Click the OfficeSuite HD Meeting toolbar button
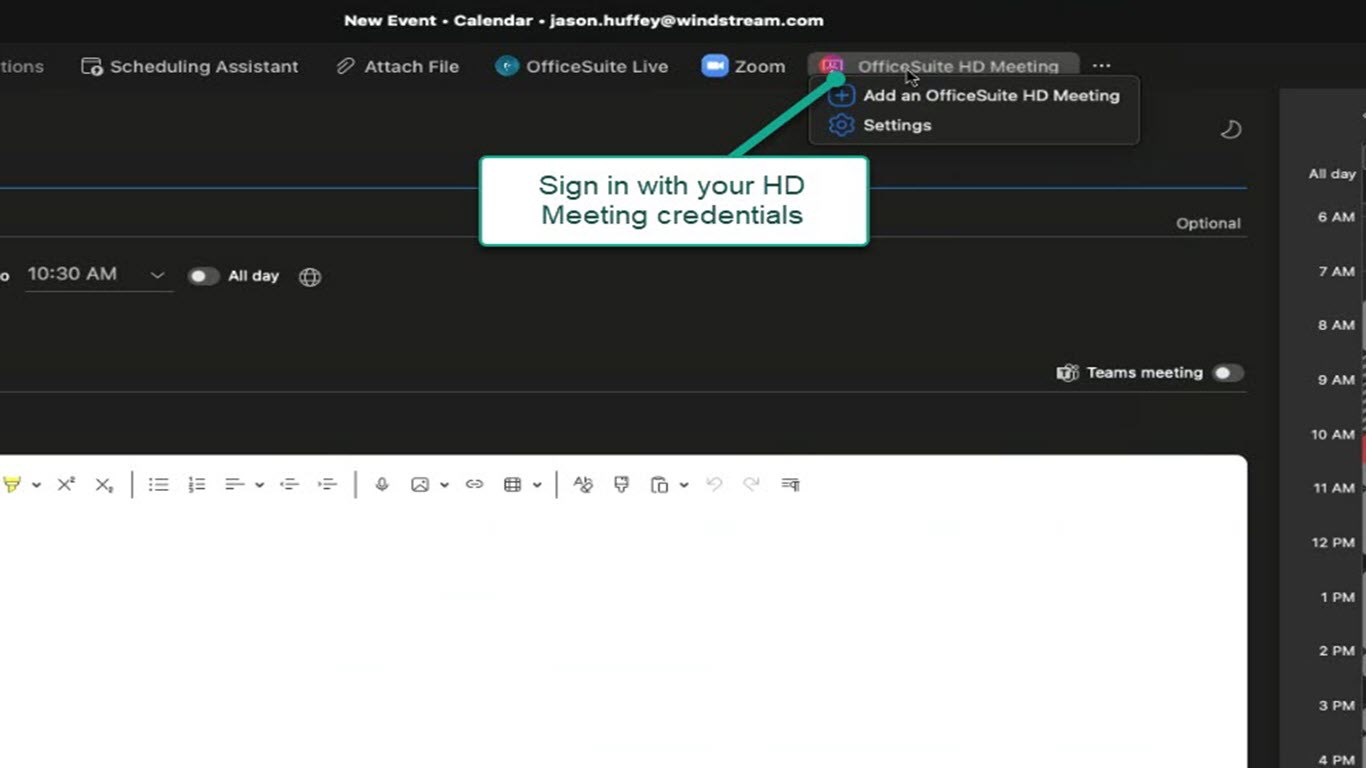 coord(943,66)
